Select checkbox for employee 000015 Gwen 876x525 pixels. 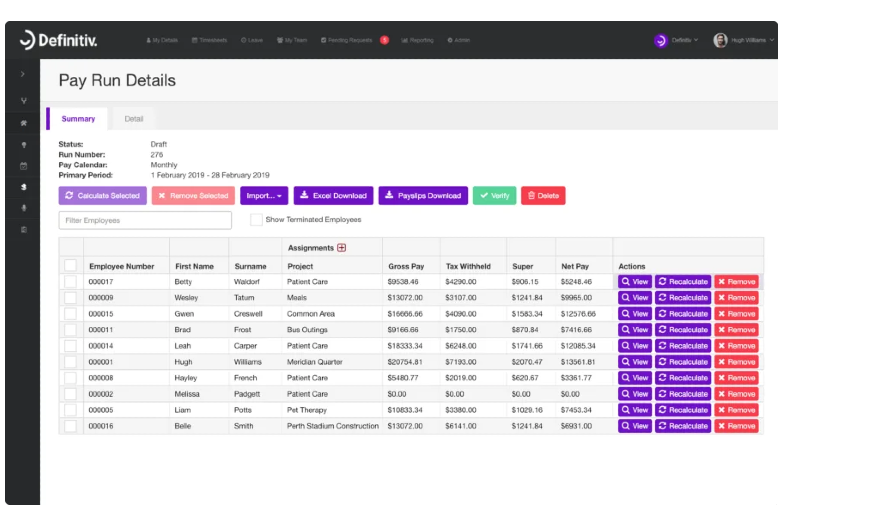click(70, 313)
